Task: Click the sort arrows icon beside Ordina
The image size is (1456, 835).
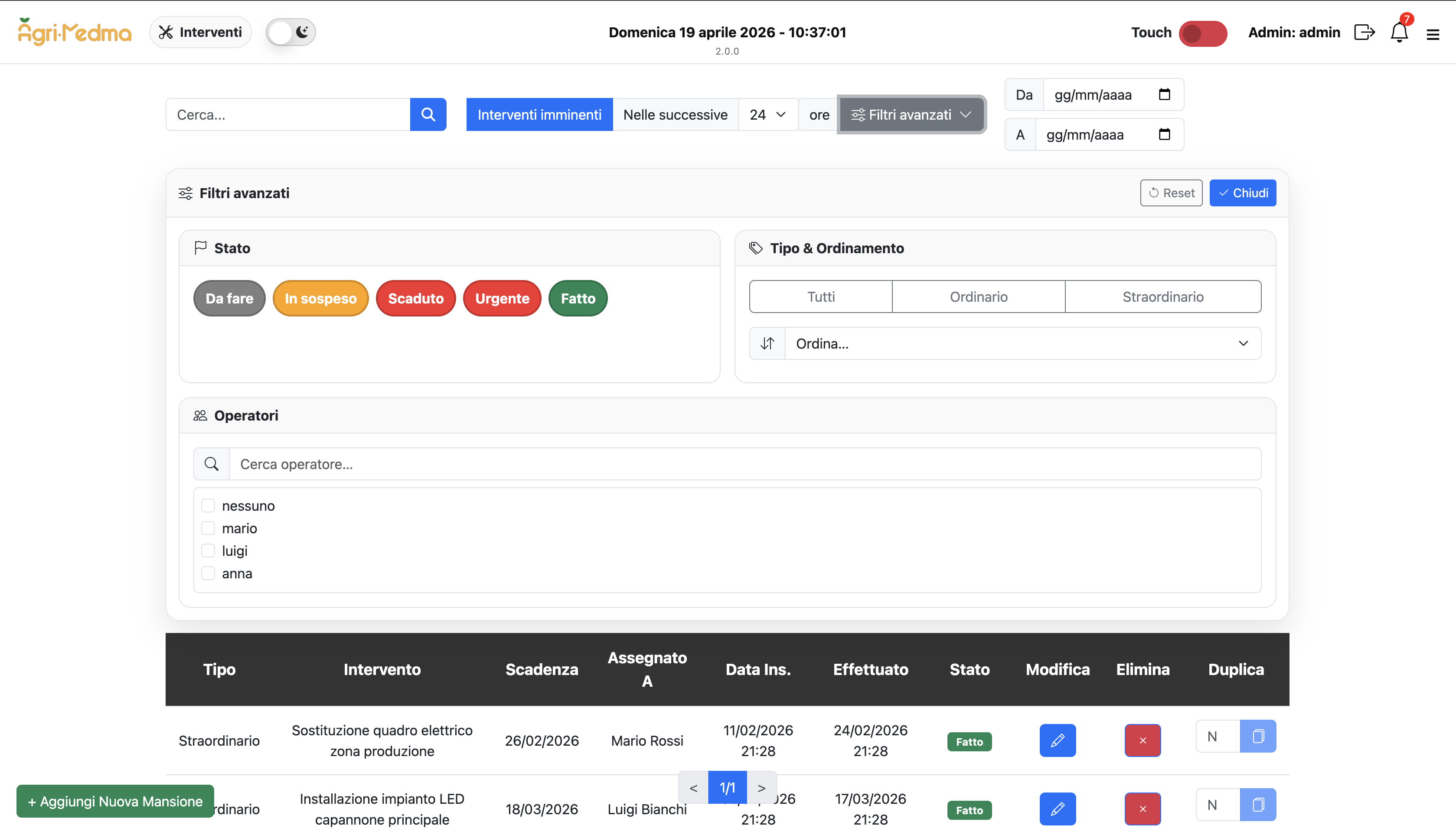Action: point(767,343)
